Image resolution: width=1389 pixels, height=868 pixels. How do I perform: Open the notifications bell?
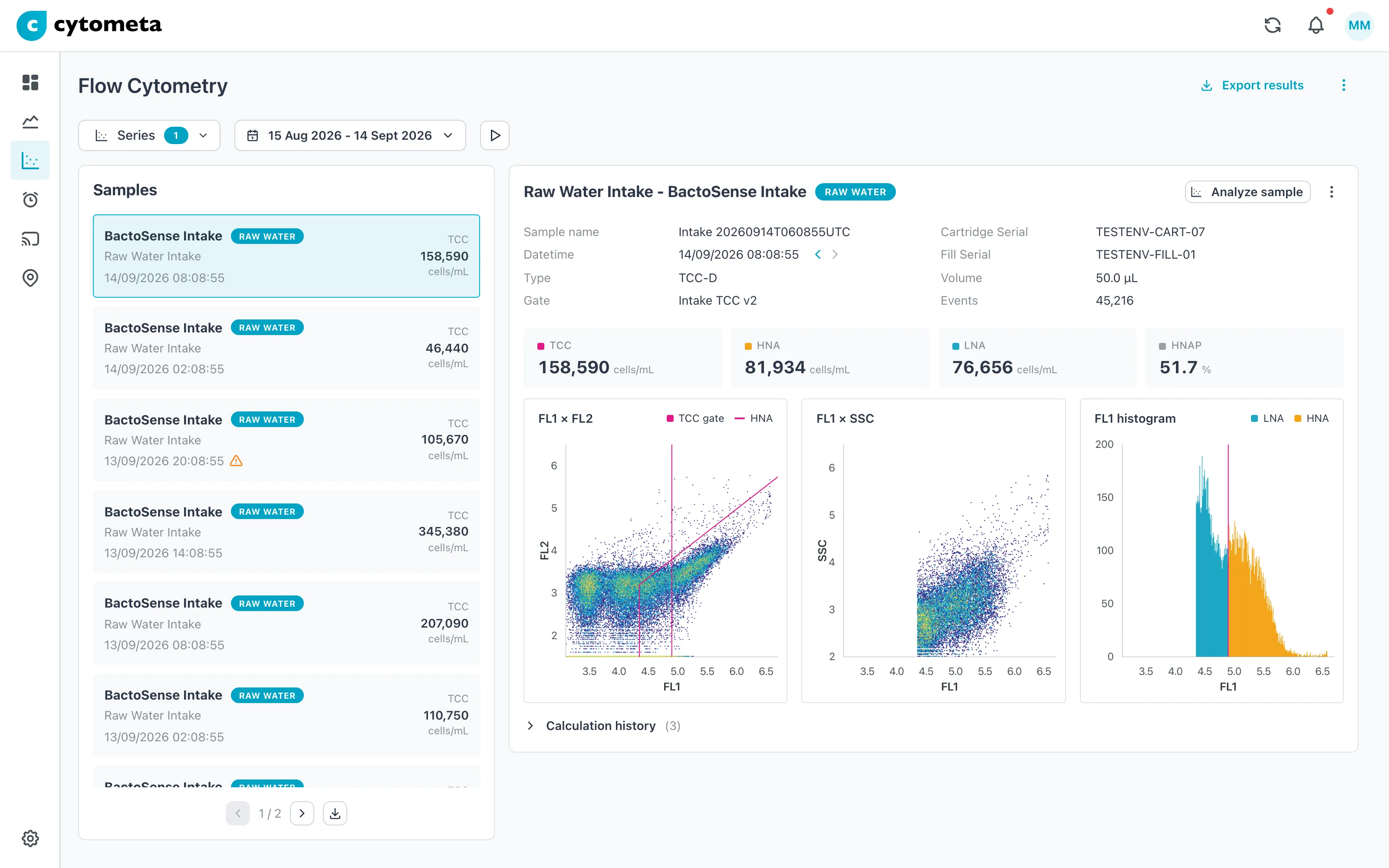pyautogui.click(x=1316, y=25)
